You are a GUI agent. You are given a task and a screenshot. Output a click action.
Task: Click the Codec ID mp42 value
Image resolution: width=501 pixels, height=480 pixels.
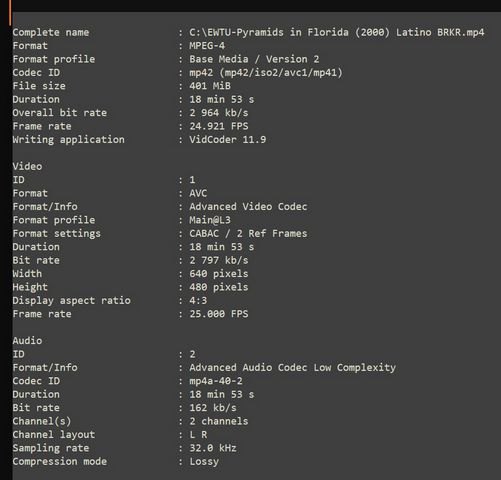[x=266, y=73]
